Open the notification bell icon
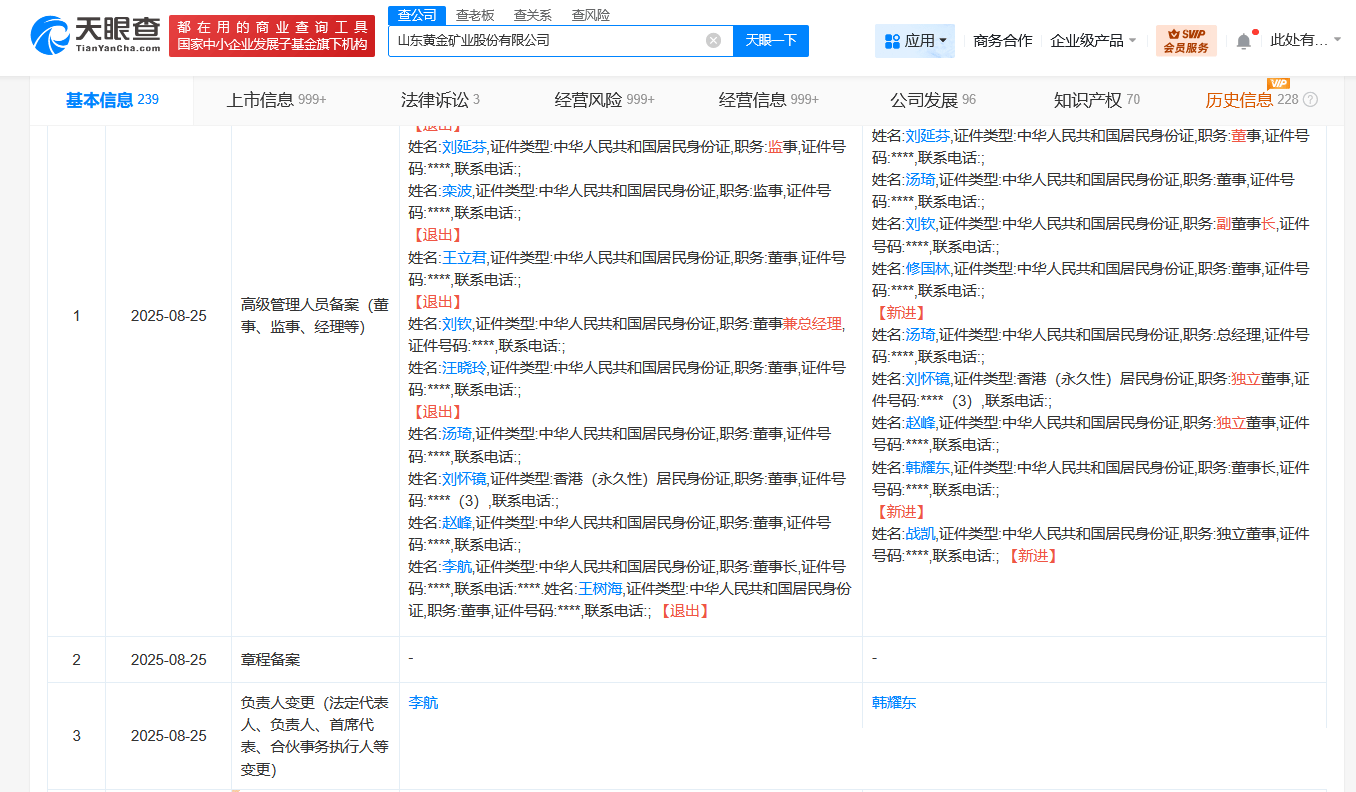The image size is (1356, 792). (x=1243, y=38)
